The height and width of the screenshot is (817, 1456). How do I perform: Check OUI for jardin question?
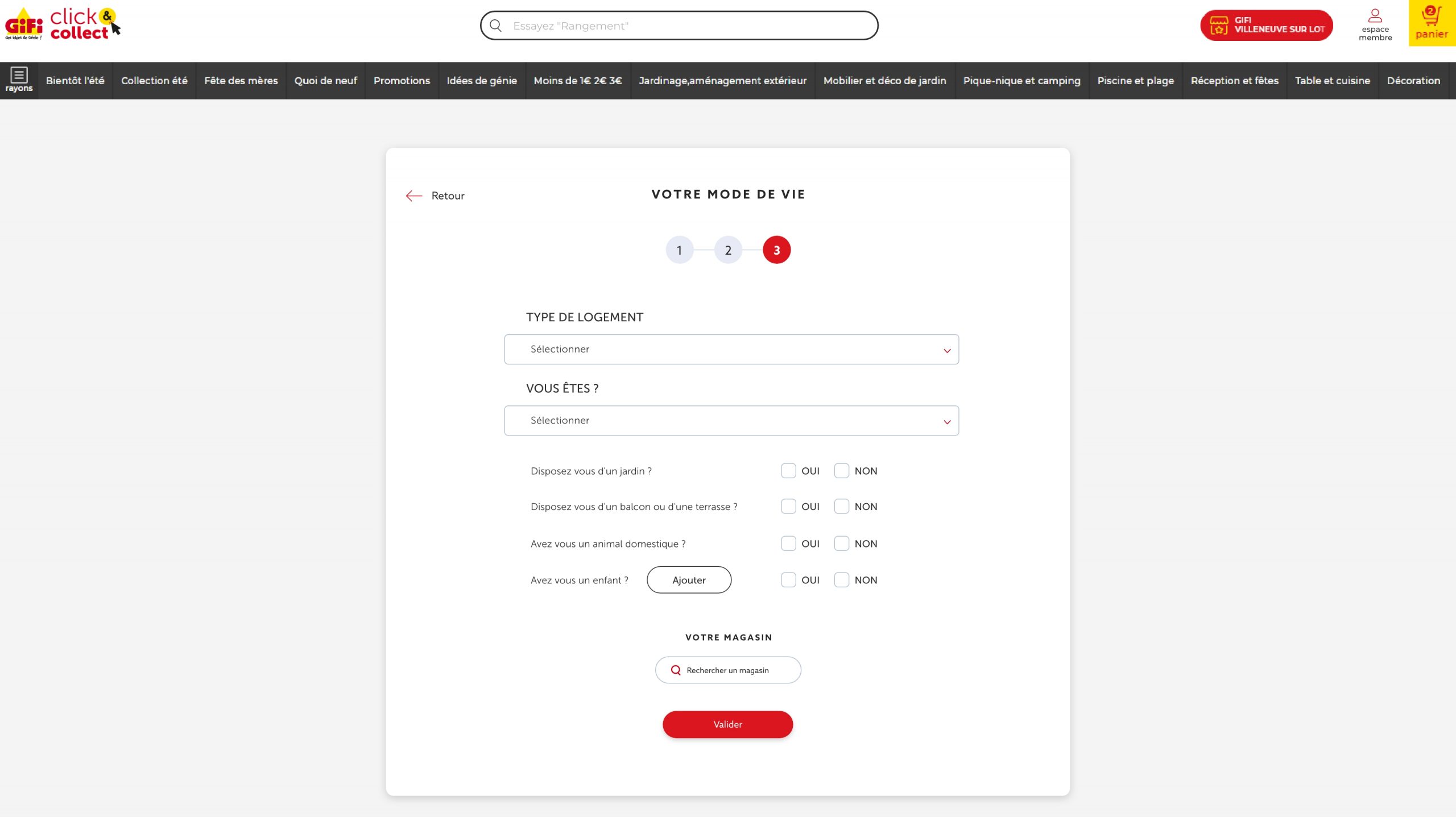788,471
